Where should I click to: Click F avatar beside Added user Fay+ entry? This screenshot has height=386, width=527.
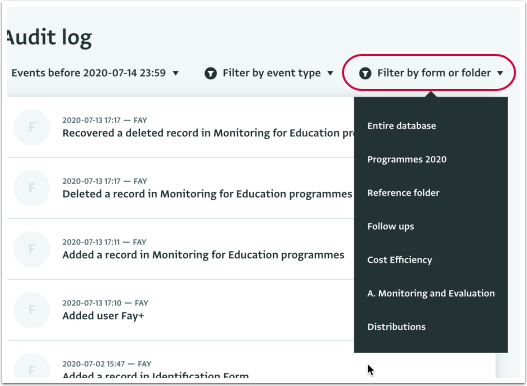pyautogui.click(x=32, y=310)
